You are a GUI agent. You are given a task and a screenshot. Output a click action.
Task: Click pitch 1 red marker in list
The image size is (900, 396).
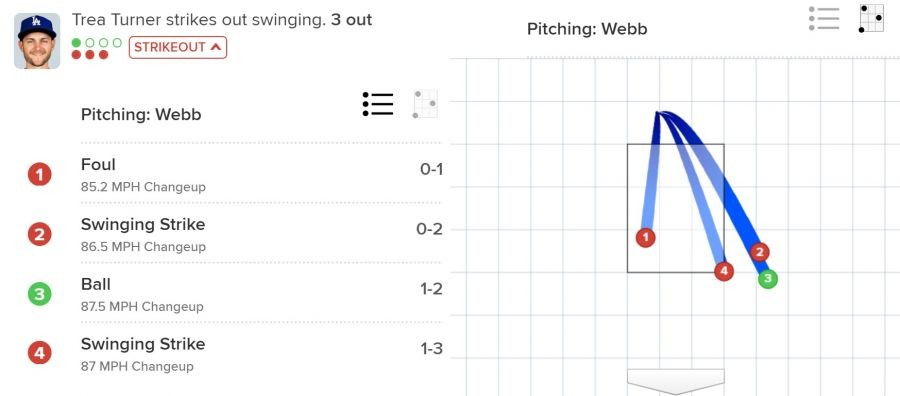point(40,174)
